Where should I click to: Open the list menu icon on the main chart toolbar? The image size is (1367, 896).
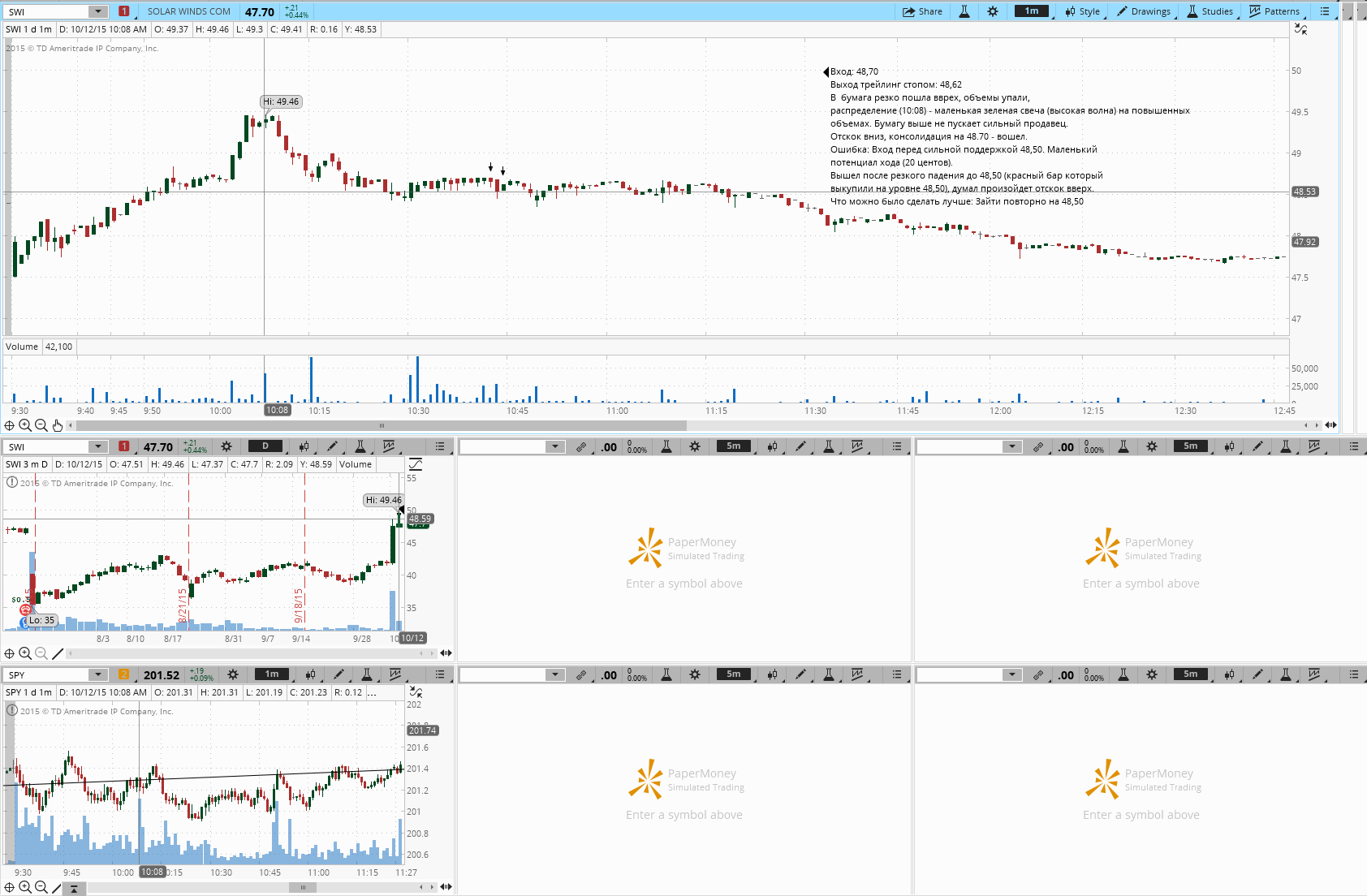click(1325, 11)
